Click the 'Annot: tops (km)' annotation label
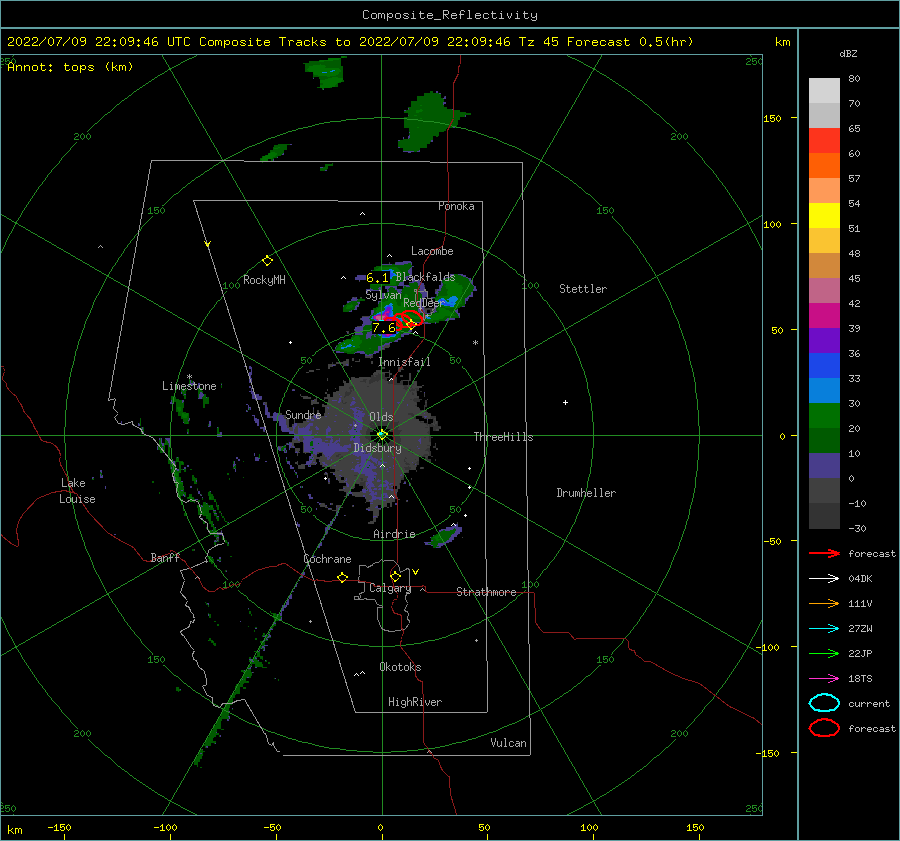 click(70, 67)
